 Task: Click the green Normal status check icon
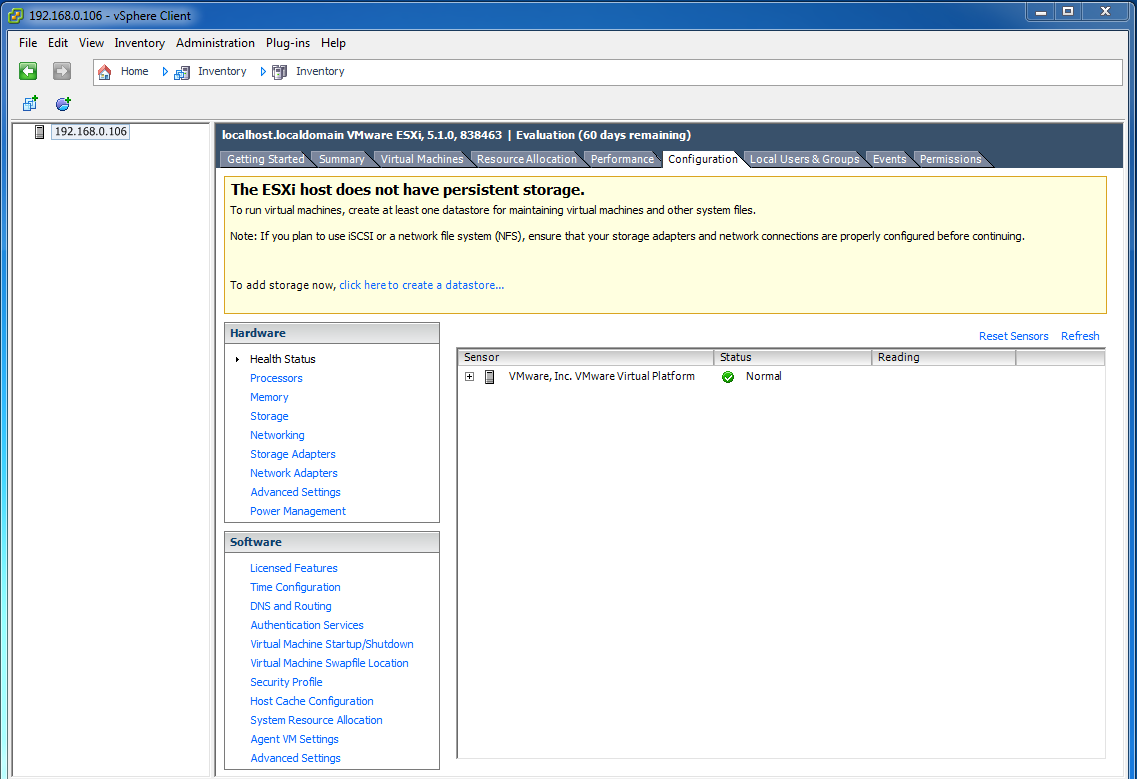click(x=728, y=376)
